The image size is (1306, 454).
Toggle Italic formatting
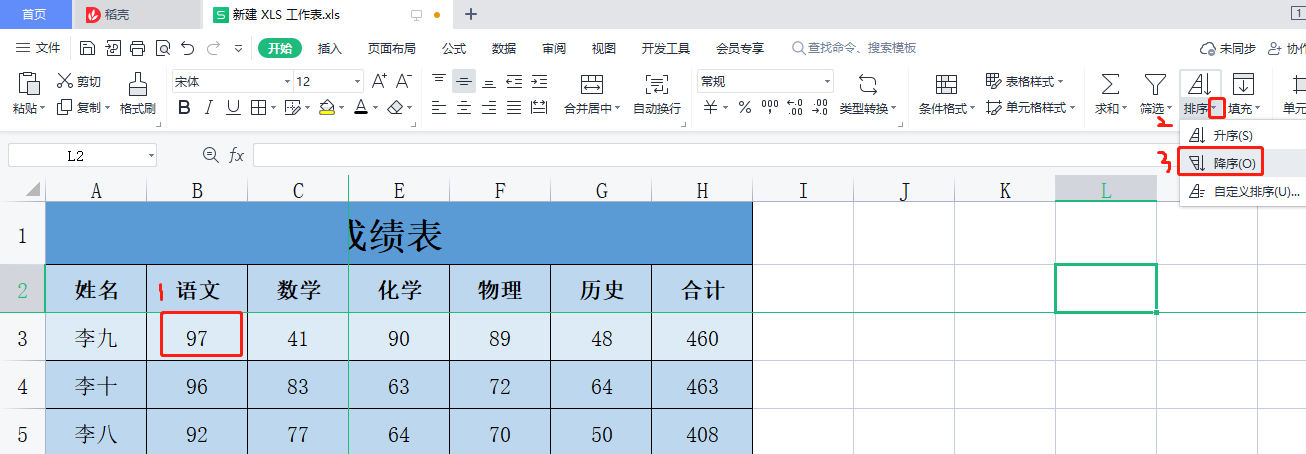point(208,108)
